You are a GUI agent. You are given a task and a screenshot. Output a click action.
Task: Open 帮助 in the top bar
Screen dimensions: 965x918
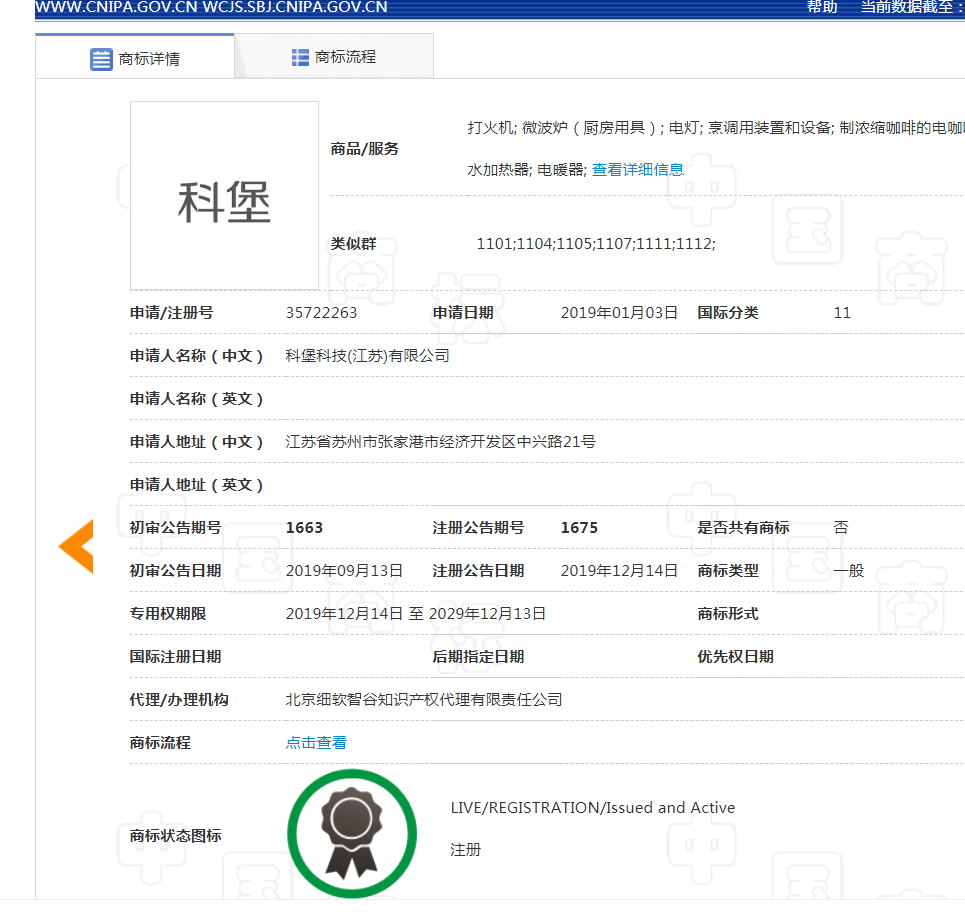[822, 7]
